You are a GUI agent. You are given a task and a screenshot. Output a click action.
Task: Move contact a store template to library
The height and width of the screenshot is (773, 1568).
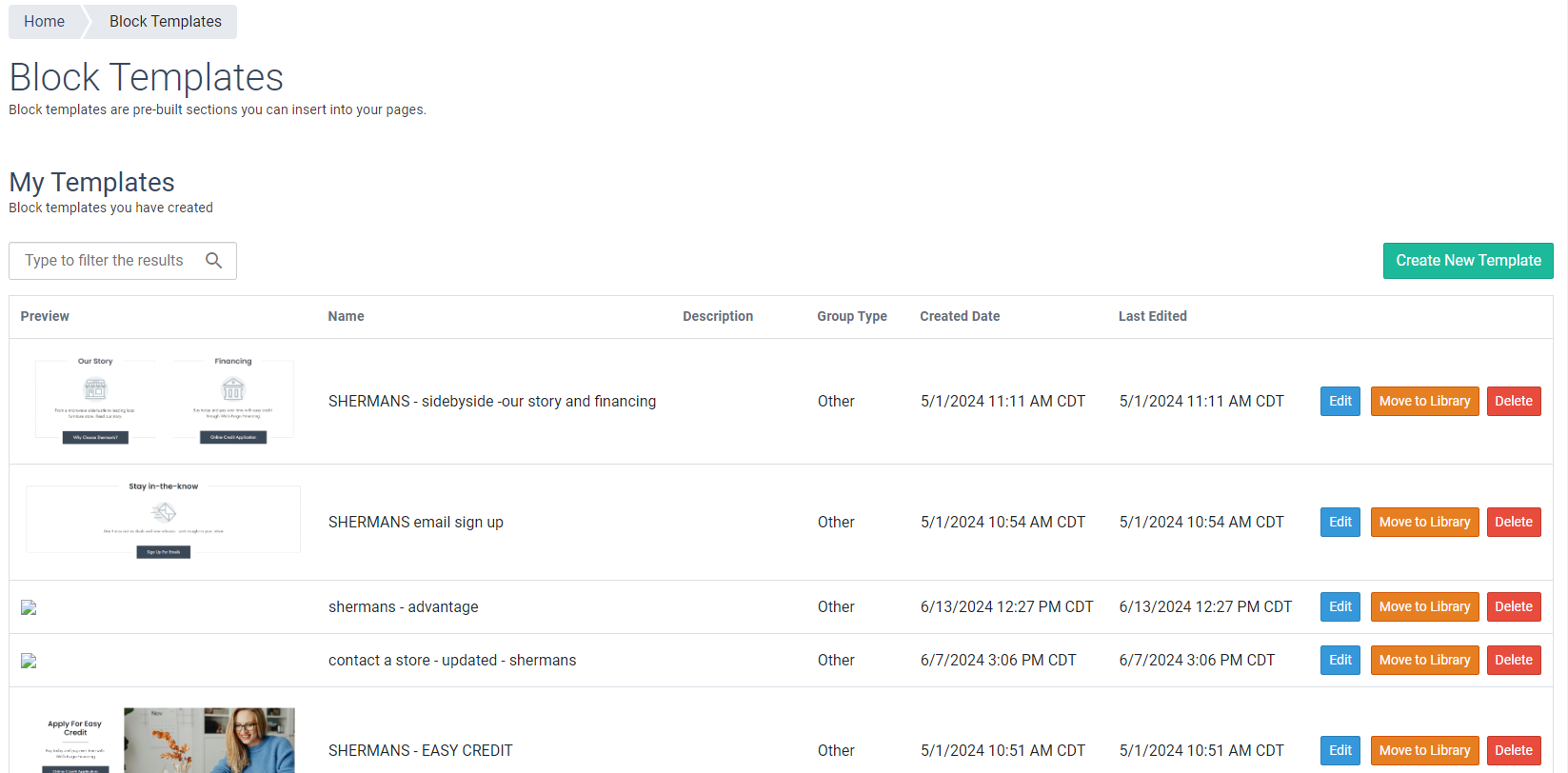(x=1424, y=660)
